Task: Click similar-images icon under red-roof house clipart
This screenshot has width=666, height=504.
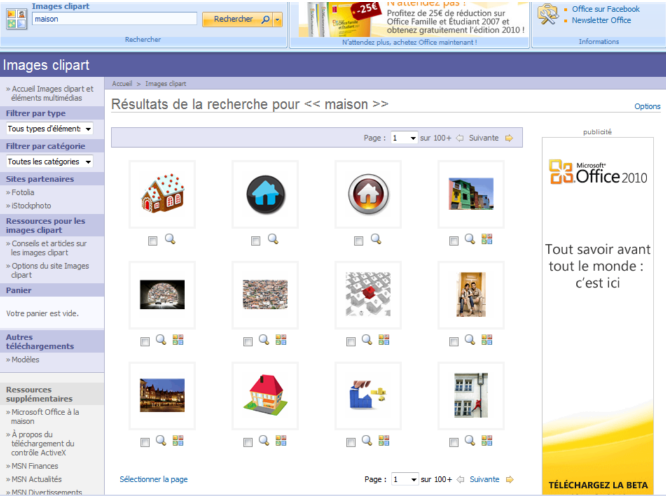Action: [x=281, y=441]
